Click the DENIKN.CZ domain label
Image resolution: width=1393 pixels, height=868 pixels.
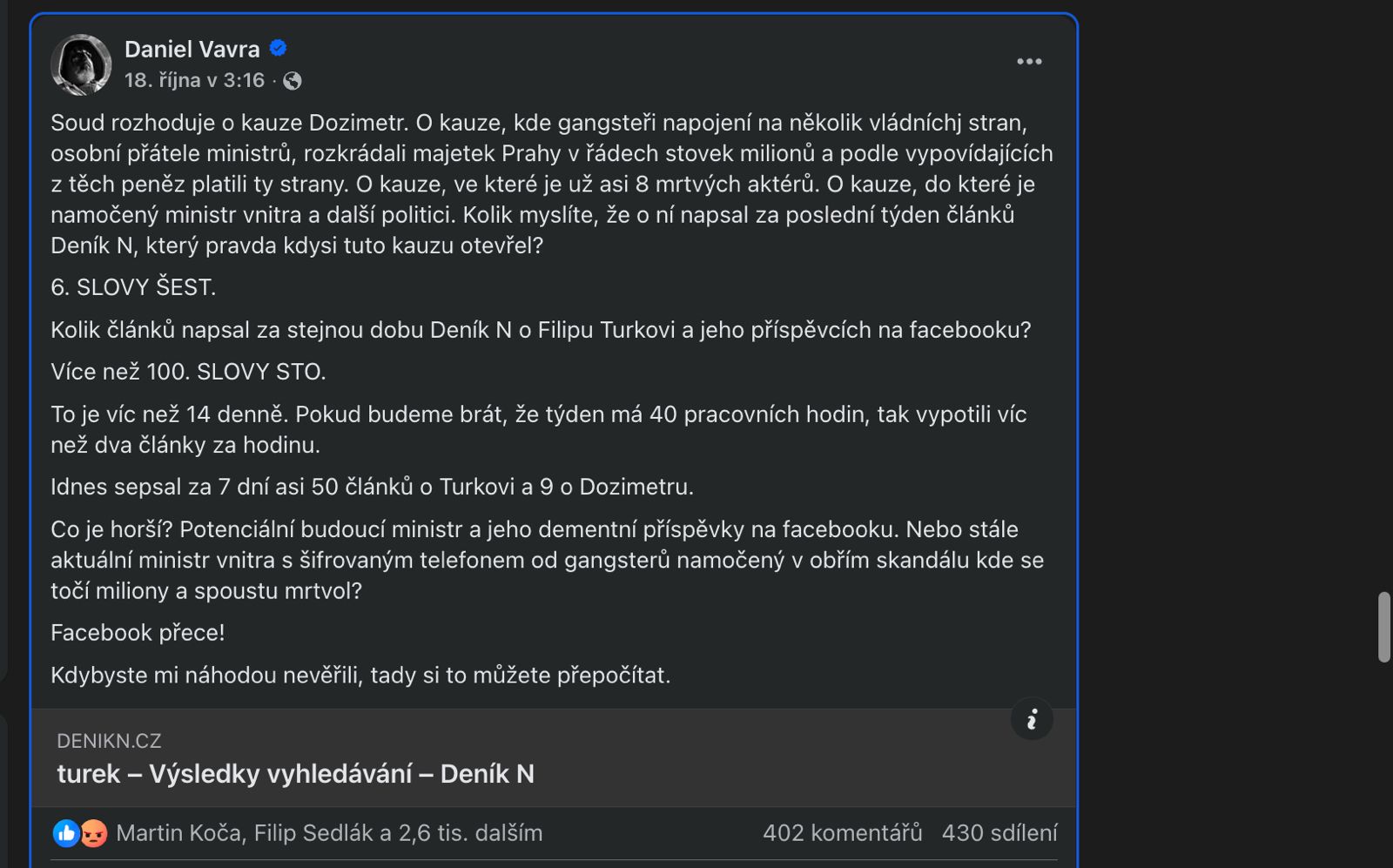pyautogui.click(x=109, y=741)
